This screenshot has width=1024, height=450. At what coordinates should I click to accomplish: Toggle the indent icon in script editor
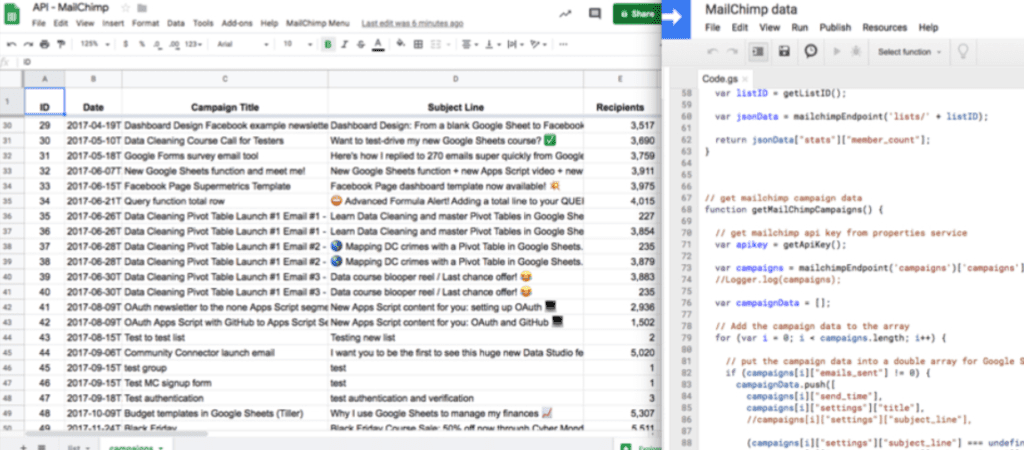click(x=758, y=51)
